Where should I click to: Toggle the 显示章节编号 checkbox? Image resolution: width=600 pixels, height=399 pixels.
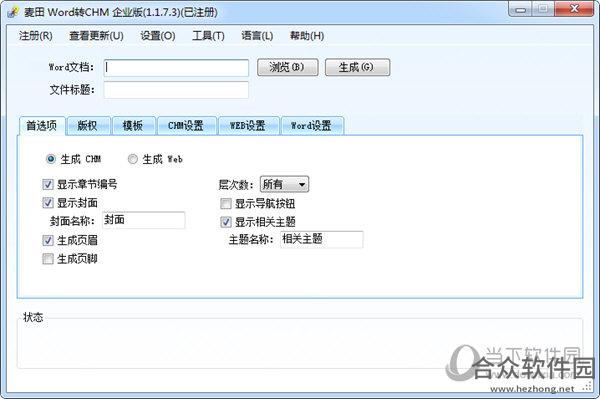[x=47, y=185]
